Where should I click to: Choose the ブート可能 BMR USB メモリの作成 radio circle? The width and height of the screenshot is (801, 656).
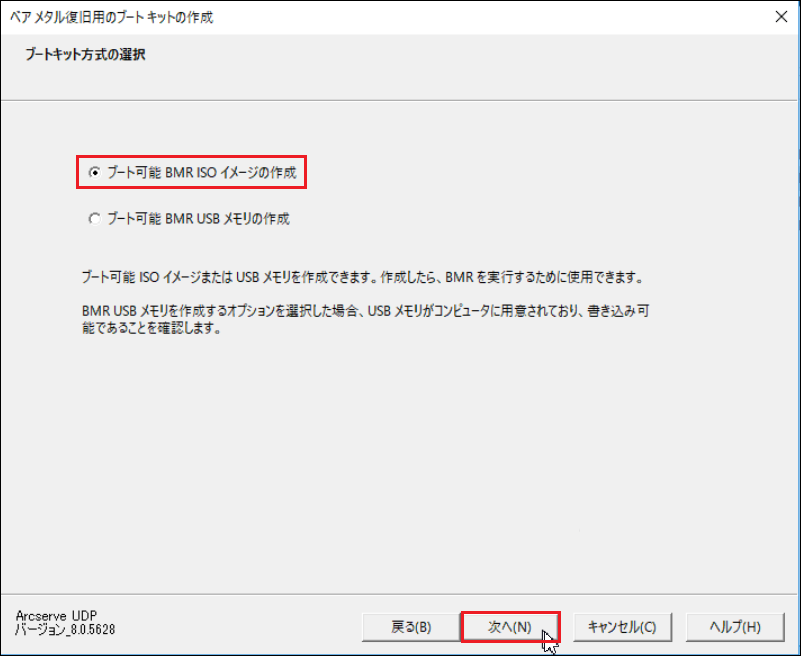pyautogui.click(x=95, y=219)
